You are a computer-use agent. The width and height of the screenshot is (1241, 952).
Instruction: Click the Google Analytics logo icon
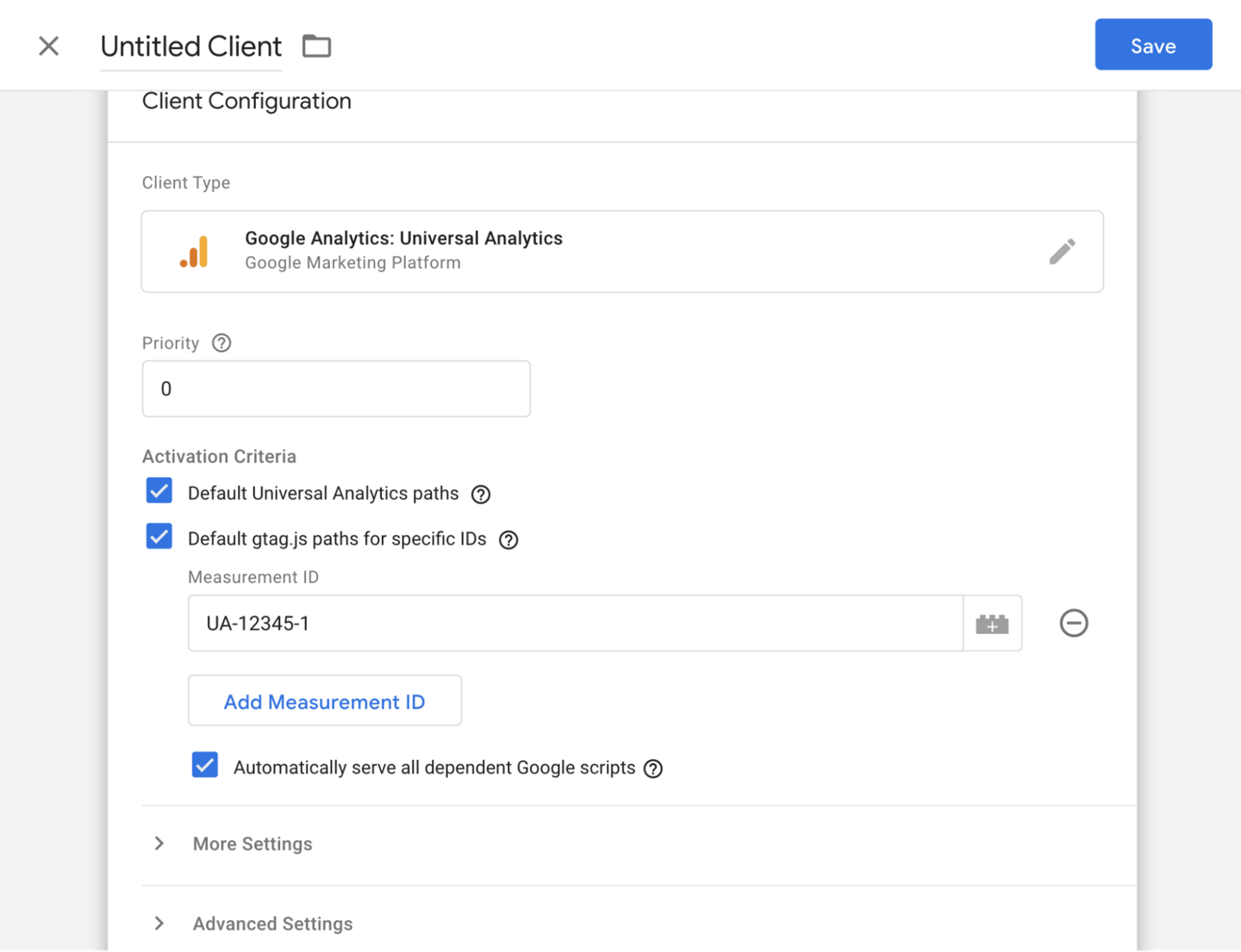pyautogui.click(x=194, y=251)
